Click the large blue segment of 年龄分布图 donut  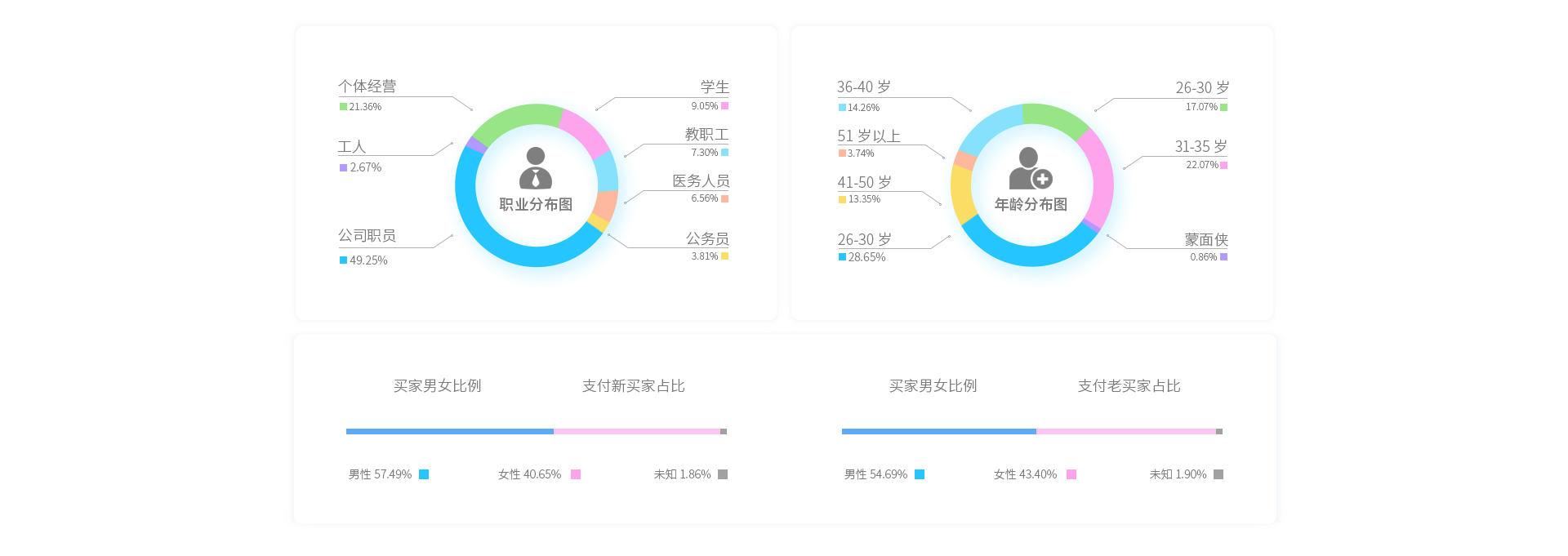point(1031,256)
